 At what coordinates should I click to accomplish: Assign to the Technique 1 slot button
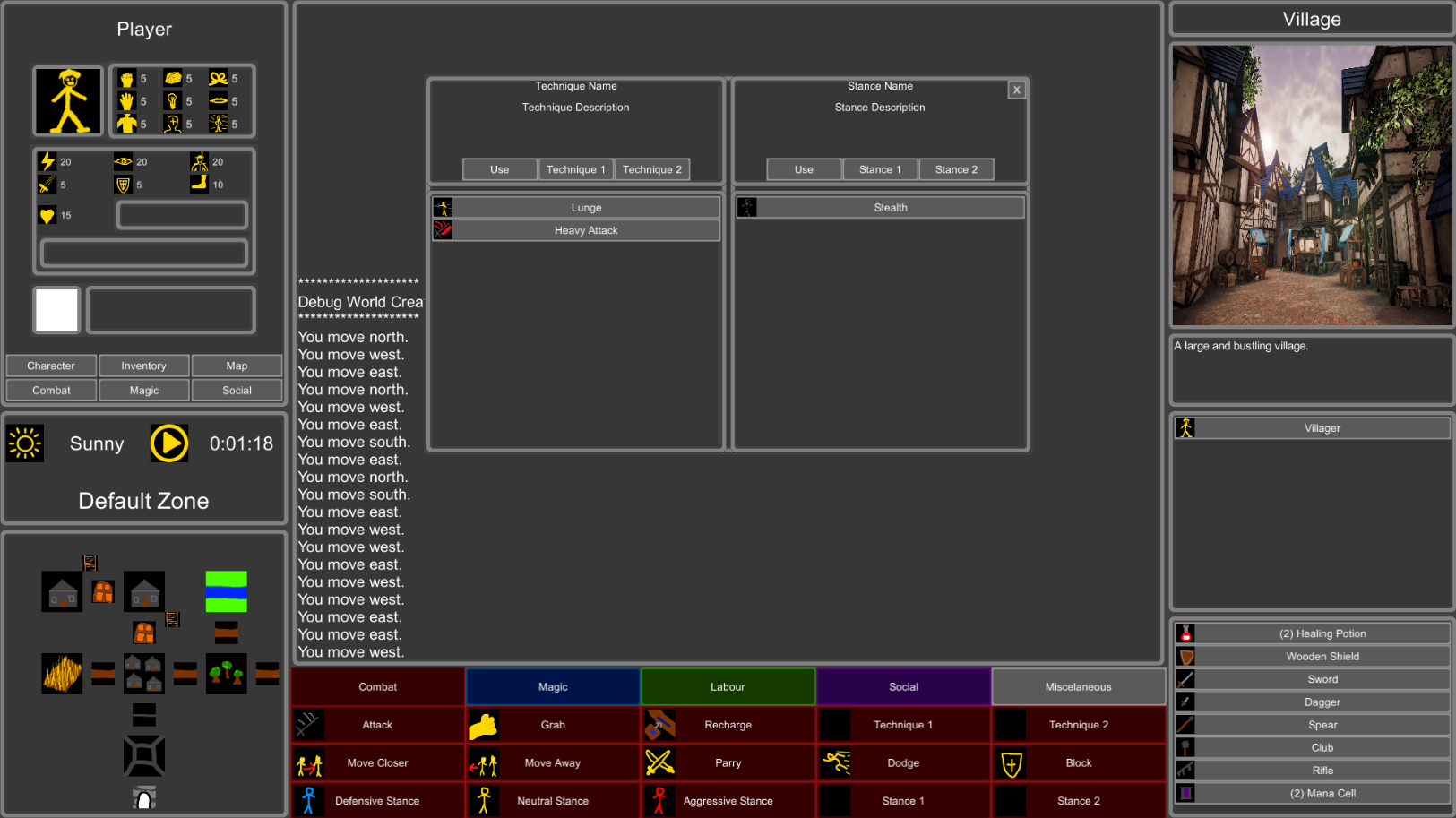pyautogui.click(x=575, y=169)
